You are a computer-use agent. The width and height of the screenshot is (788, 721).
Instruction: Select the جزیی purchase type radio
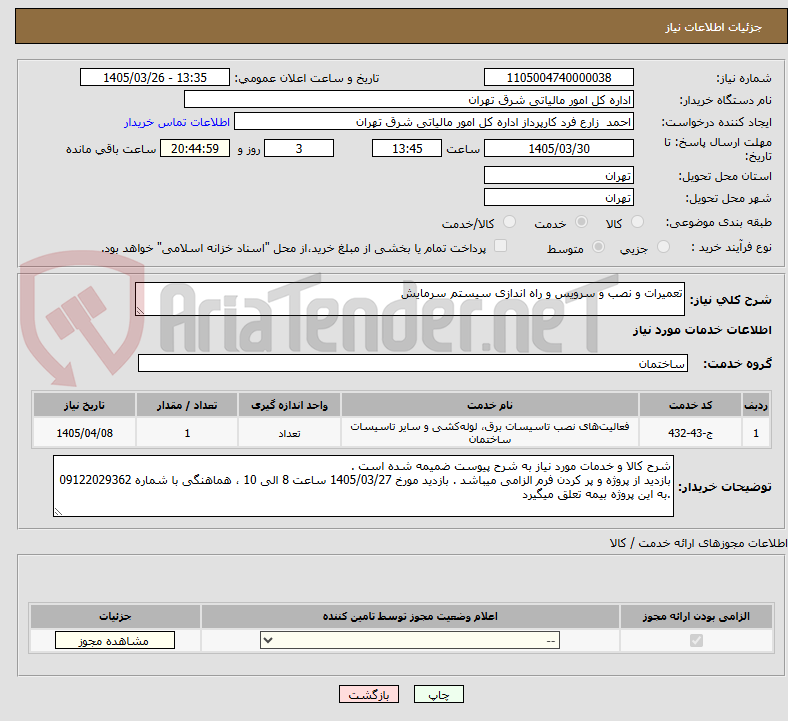tap(663, 247)
